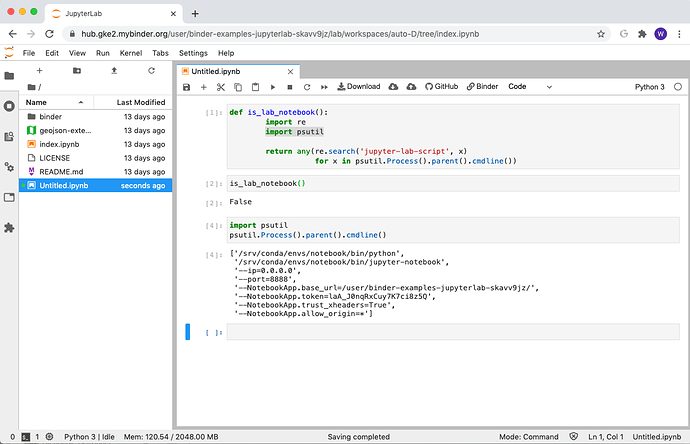Click the is_lab_notebook() call cell
690x444 pixels.
453,183
